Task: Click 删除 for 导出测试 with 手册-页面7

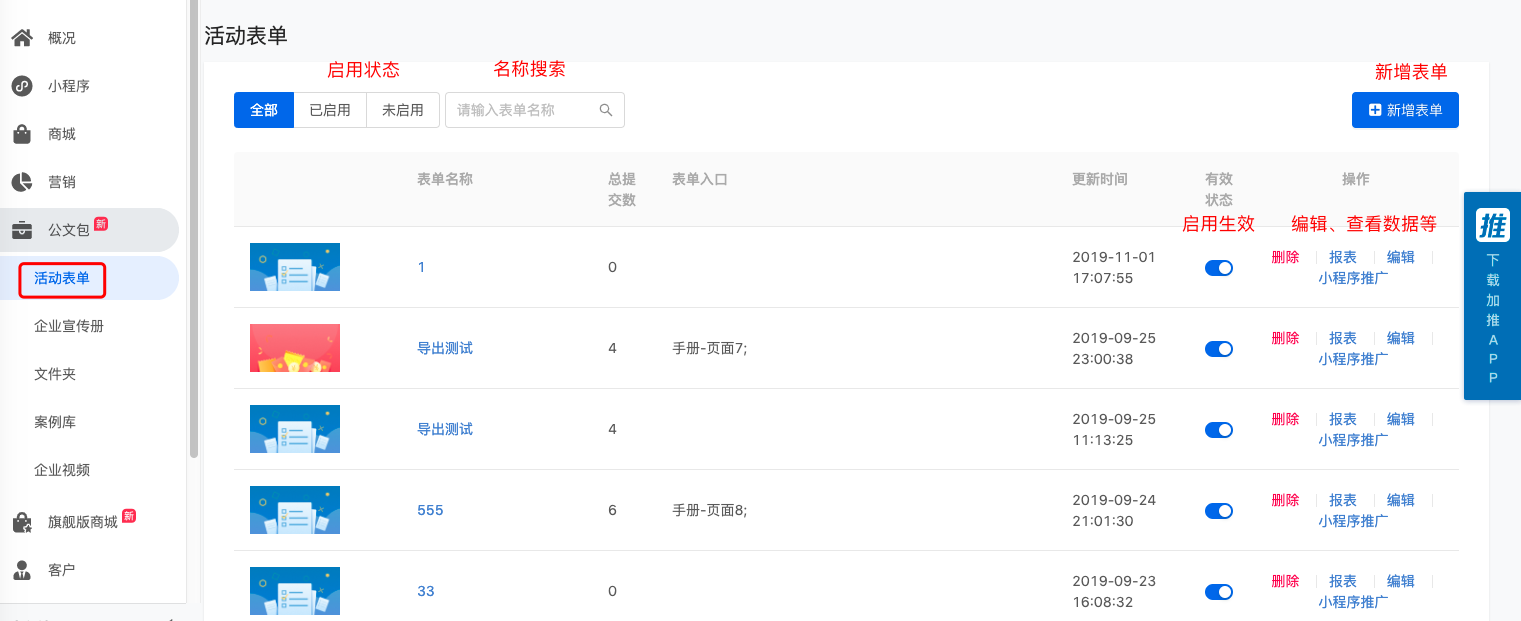Action: point(1285,338)
